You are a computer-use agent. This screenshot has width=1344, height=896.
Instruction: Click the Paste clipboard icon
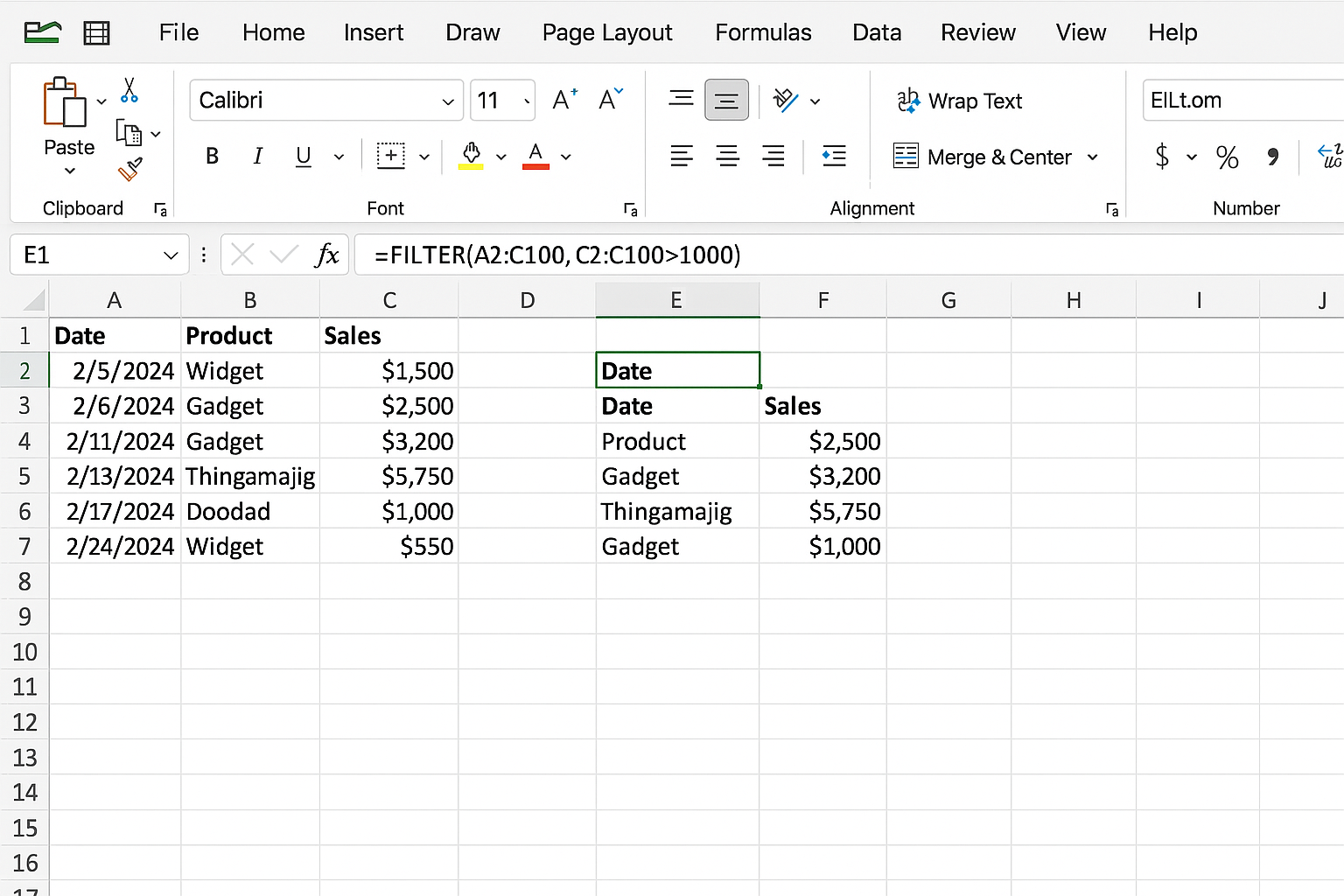point(65,102)
